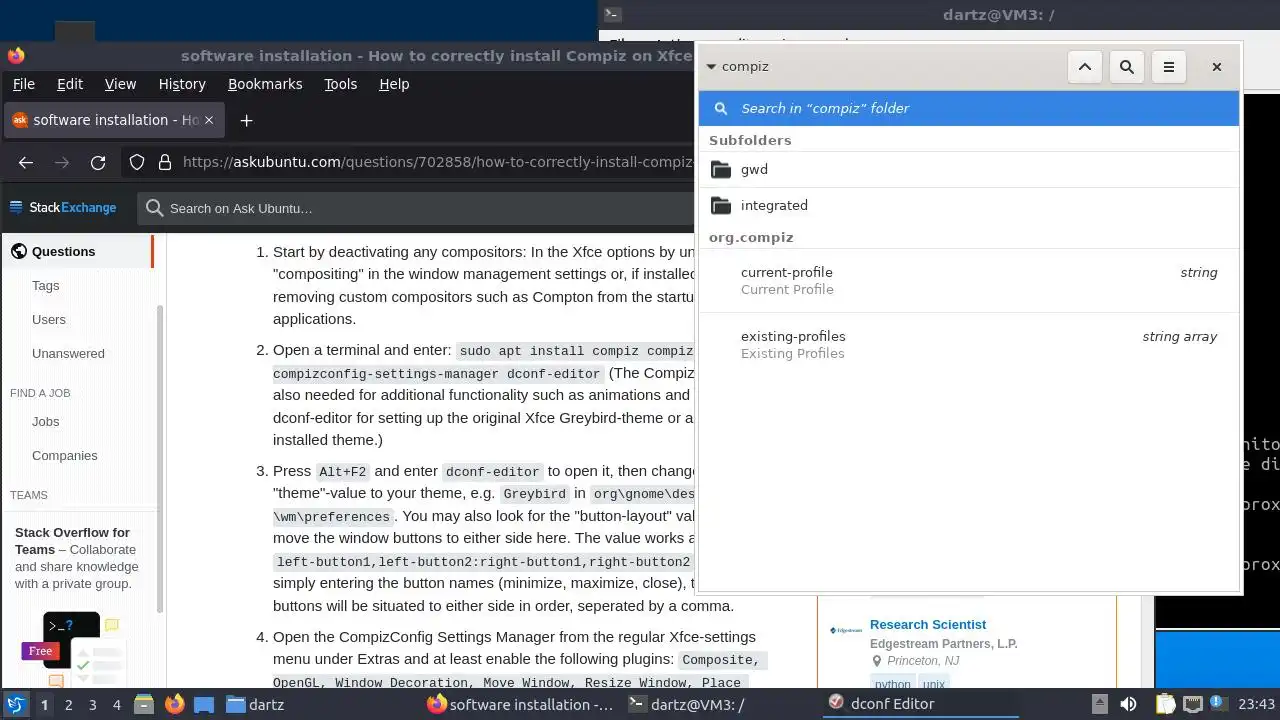Viewport: 1280px width, 720px height.
Task: Switch to the dartz@VM3 terminal taskbar item
Action: [686, 705]
